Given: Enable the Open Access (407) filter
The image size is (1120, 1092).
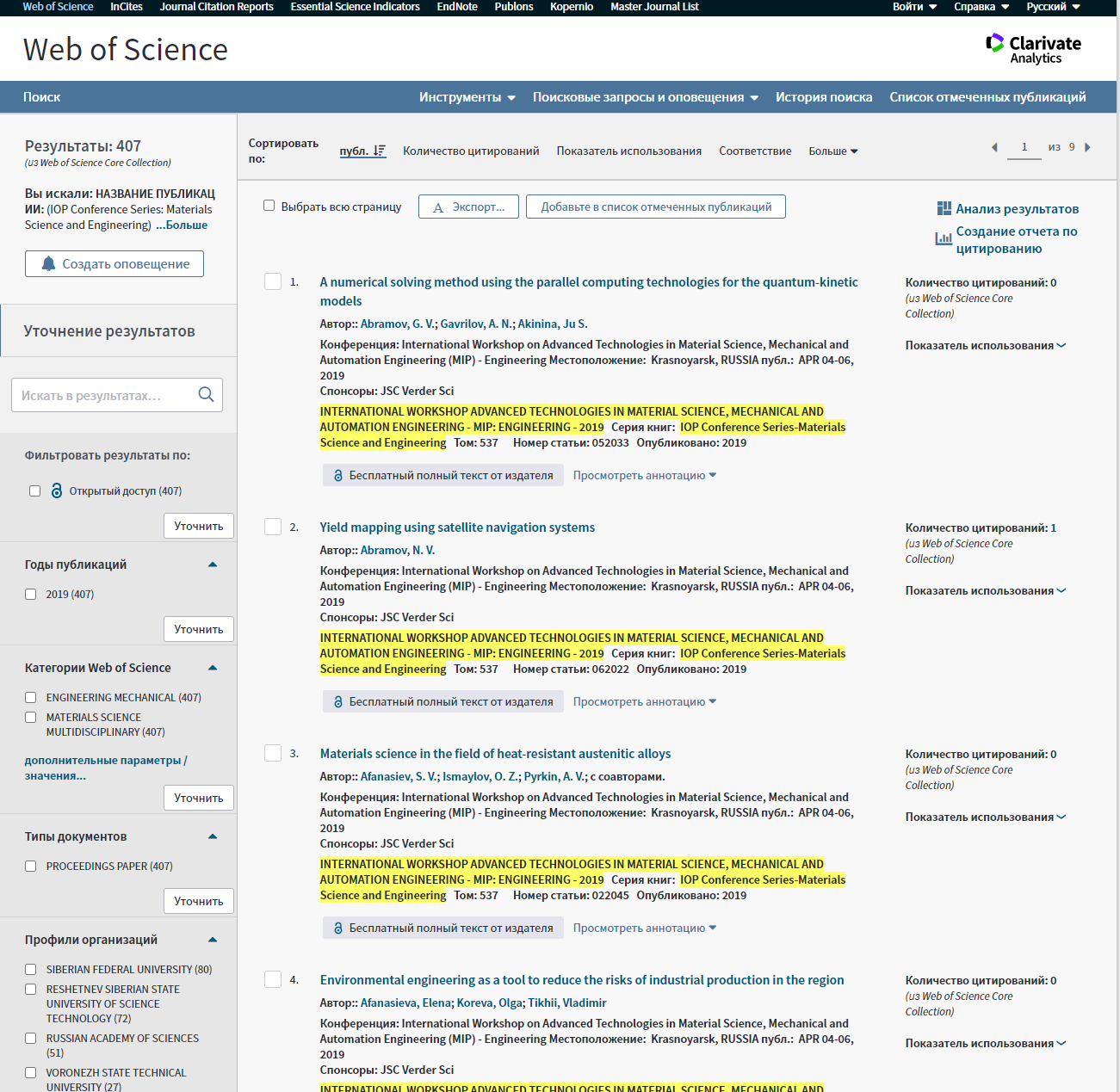Looking at the screenshot, I should pos(34,490).
